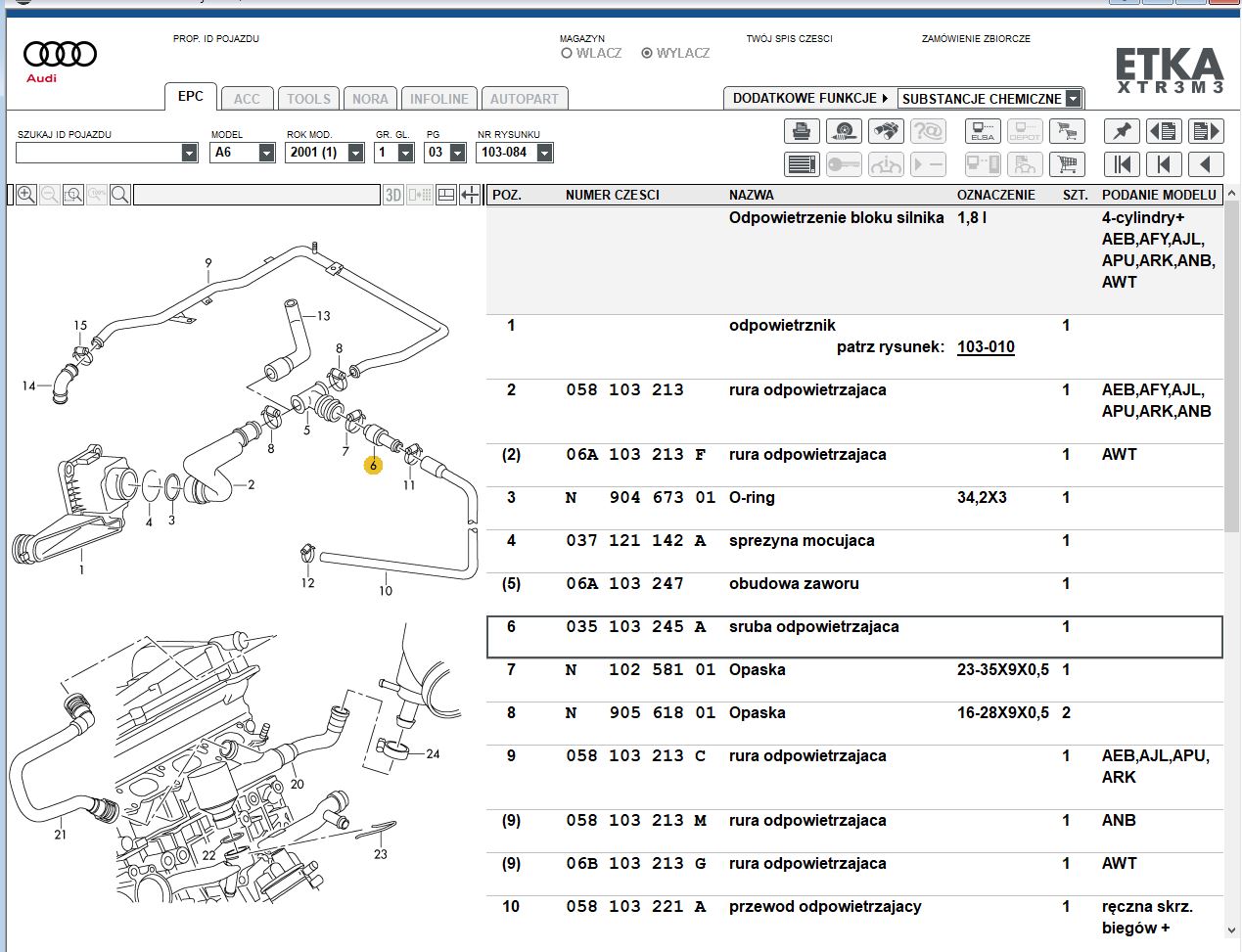Click the parts list vertical scrollbar
Image resolution: width=1242 pixels, height=952 pixels.
[1232, 366]
